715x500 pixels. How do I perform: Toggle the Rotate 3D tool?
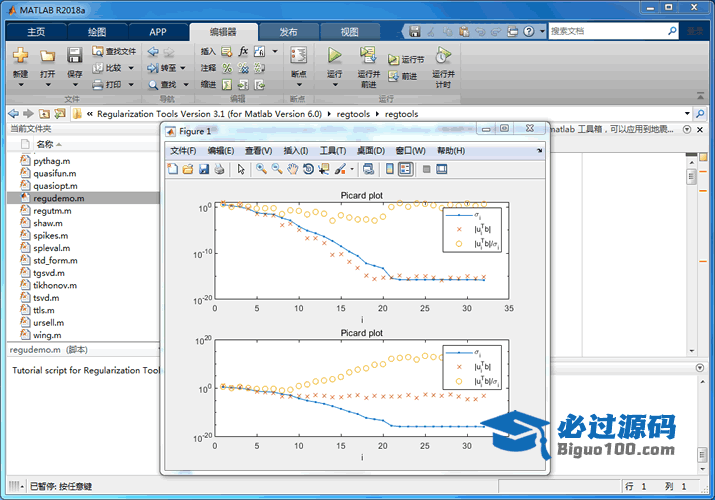coord(308,169)
